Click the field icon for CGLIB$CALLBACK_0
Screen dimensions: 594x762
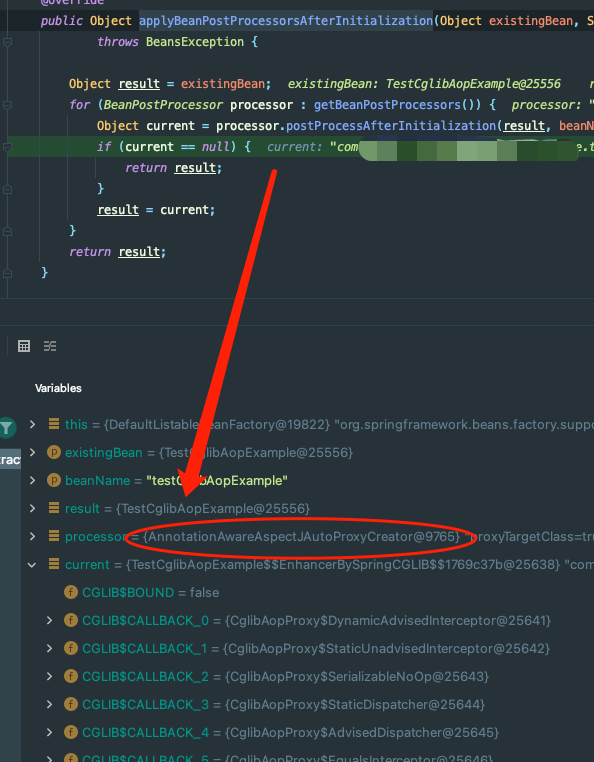pyautogui.click(x=71, y=621)
